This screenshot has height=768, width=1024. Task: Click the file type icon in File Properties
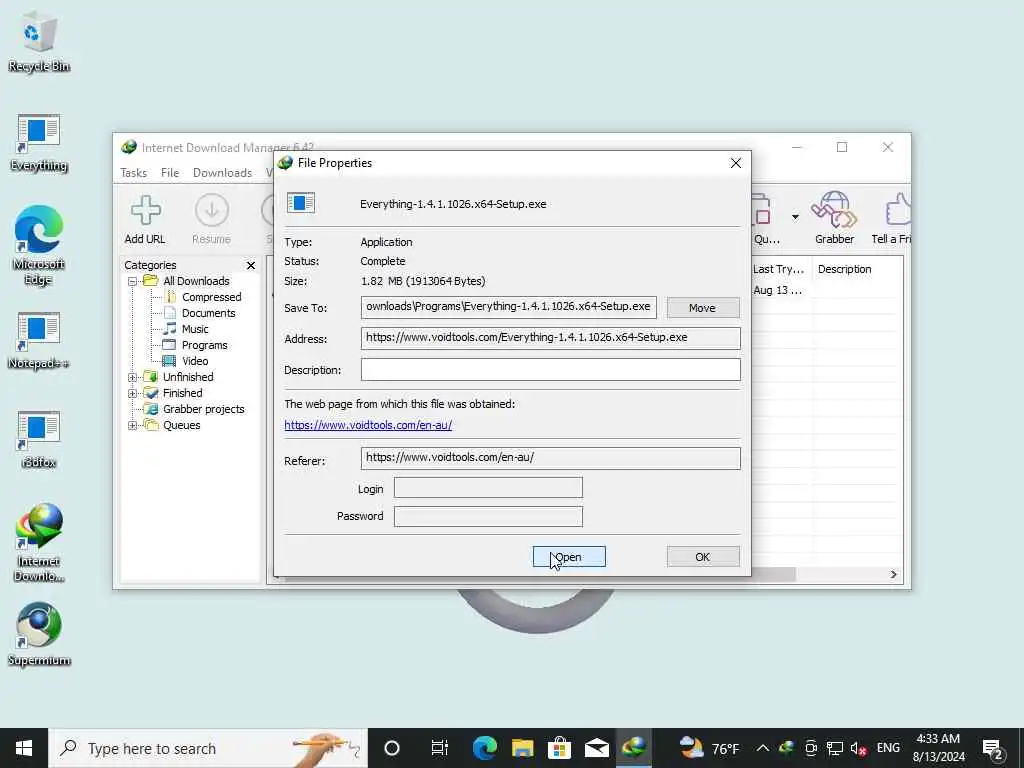[300, 203]
